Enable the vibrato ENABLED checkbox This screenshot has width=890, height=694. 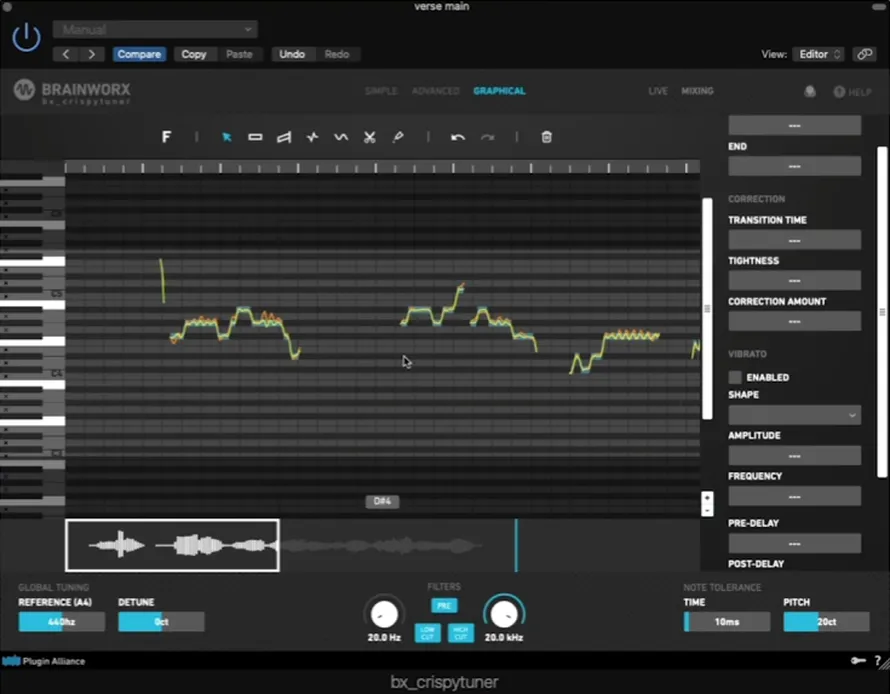[x=735, y=377]
